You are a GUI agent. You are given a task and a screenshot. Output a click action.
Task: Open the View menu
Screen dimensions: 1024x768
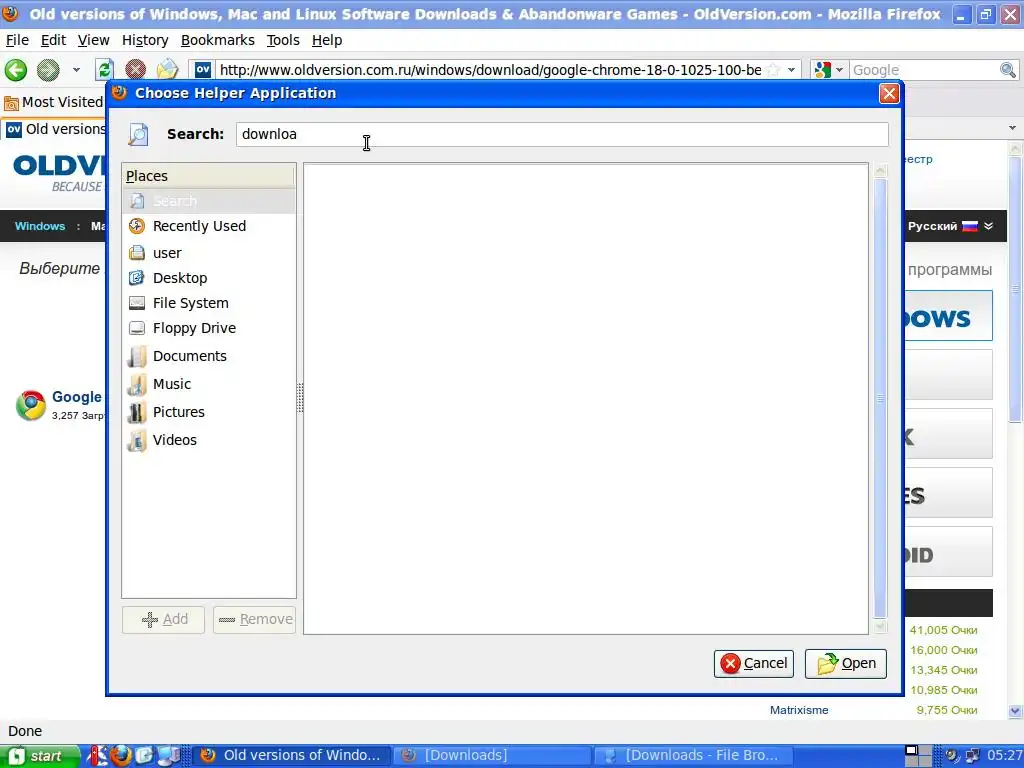pos(93,40)
